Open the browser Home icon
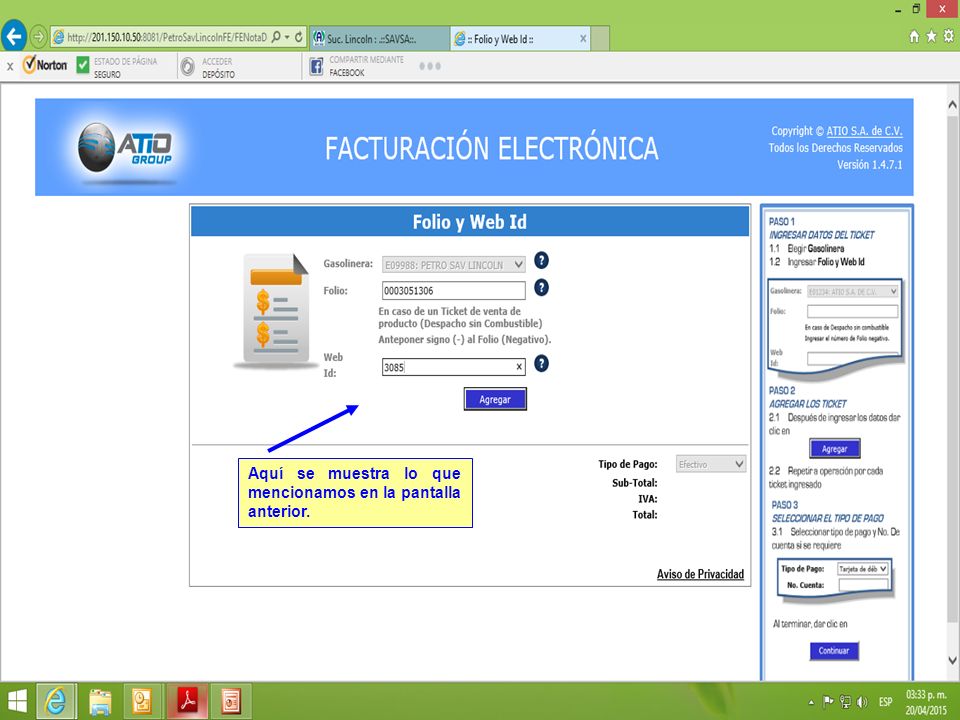960x720 pixels. pos(914,37)
